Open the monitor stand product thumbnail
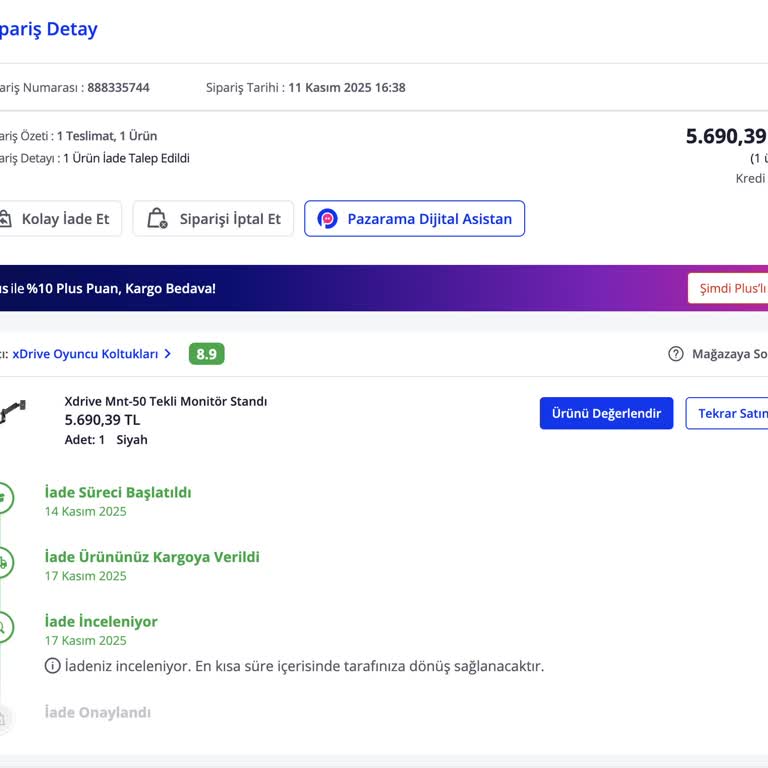 click(14, 410)
